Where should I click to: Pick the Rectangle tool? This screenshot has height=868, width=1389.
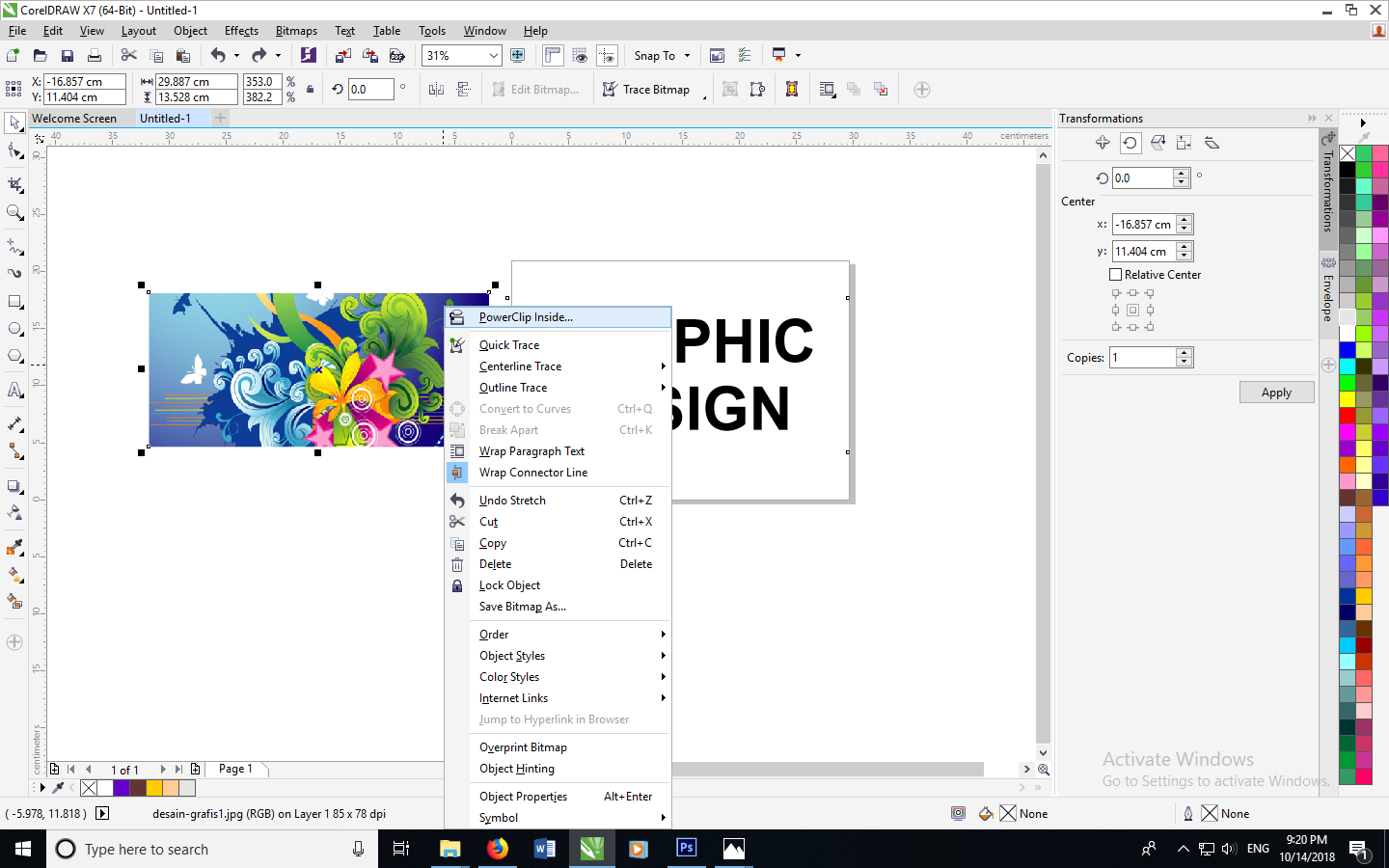pyautogui.click(x=14, y=302)
